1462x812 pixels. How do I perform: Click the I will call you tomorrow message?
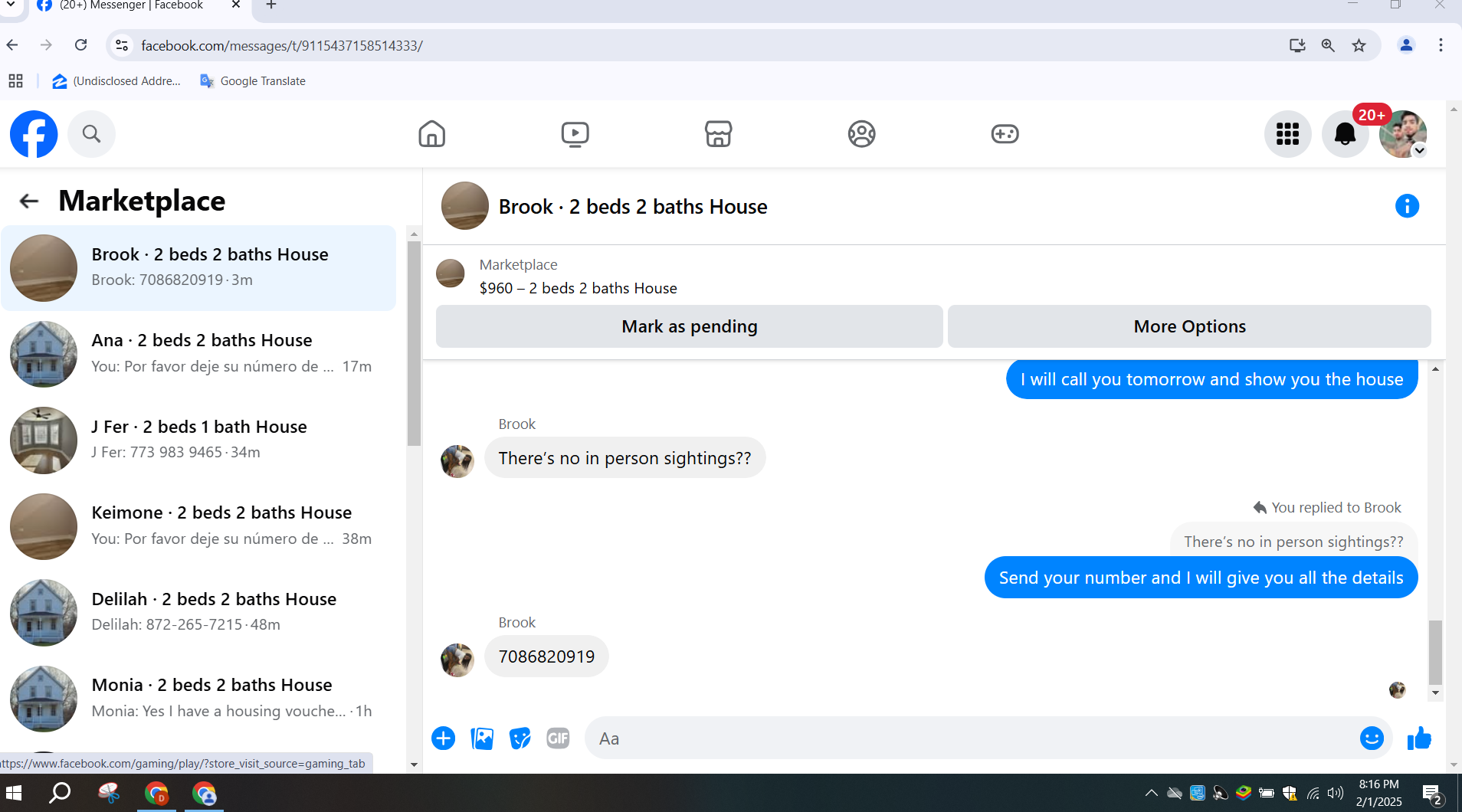tap(1211, 379)
